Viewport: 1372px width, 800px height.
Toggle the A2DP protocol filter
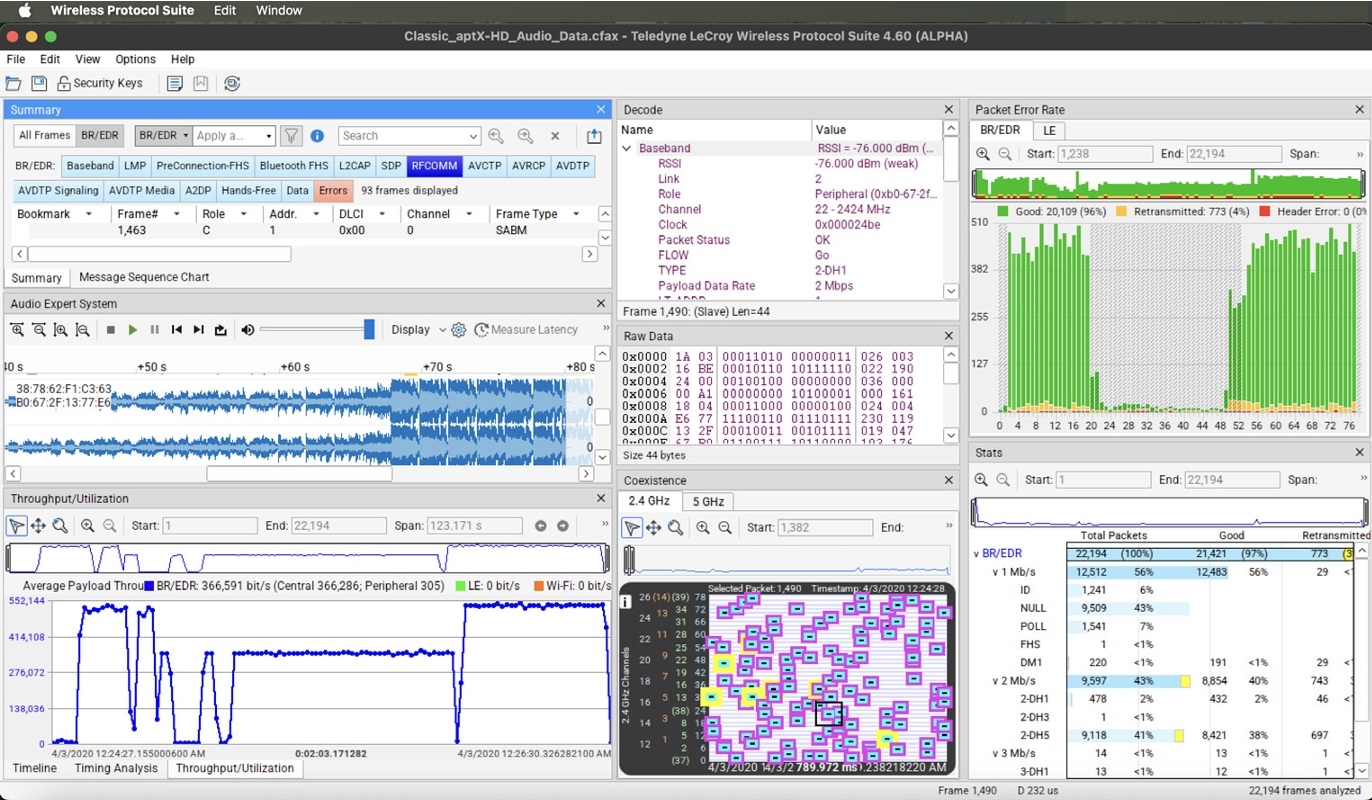197,190
